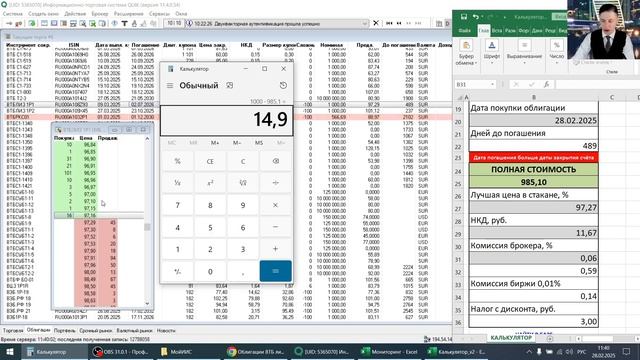Click the CE clear entry key
The image size is (640, 360).
pyautogui.click(x=210, y=161)
